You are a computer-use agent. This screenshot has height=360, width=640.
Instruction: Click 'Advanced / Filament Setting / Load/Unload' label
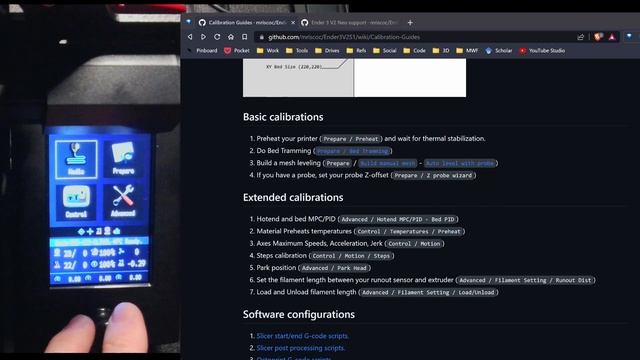428,293
